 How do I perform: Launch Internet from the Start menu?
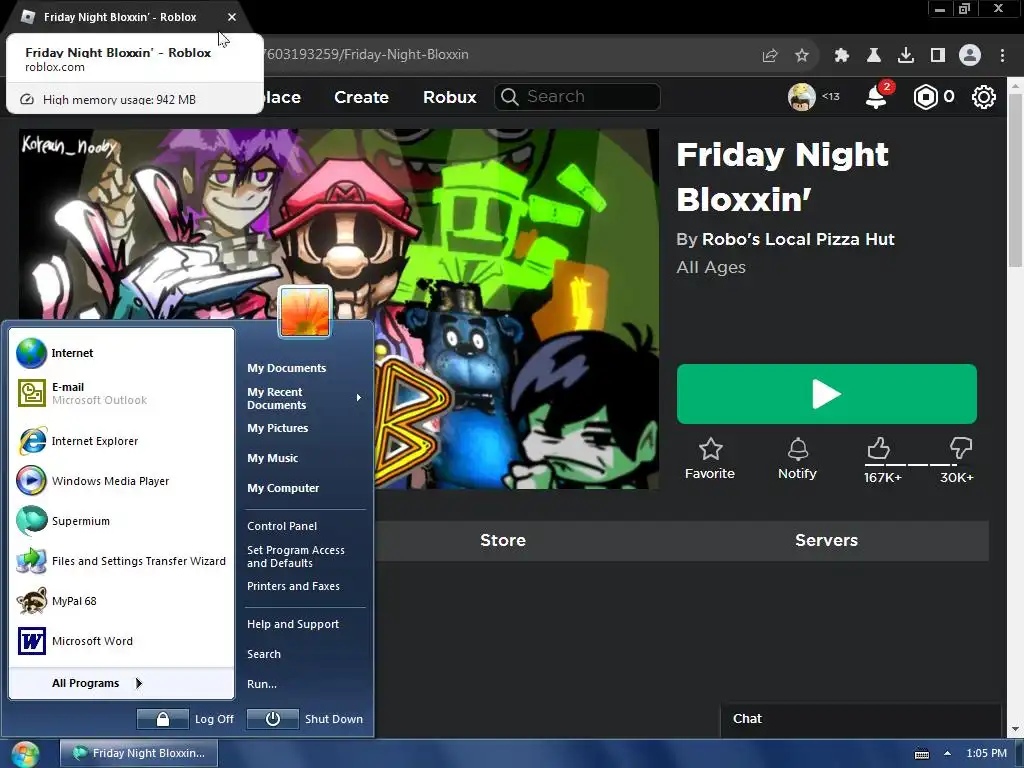click(x=121, y=353)
